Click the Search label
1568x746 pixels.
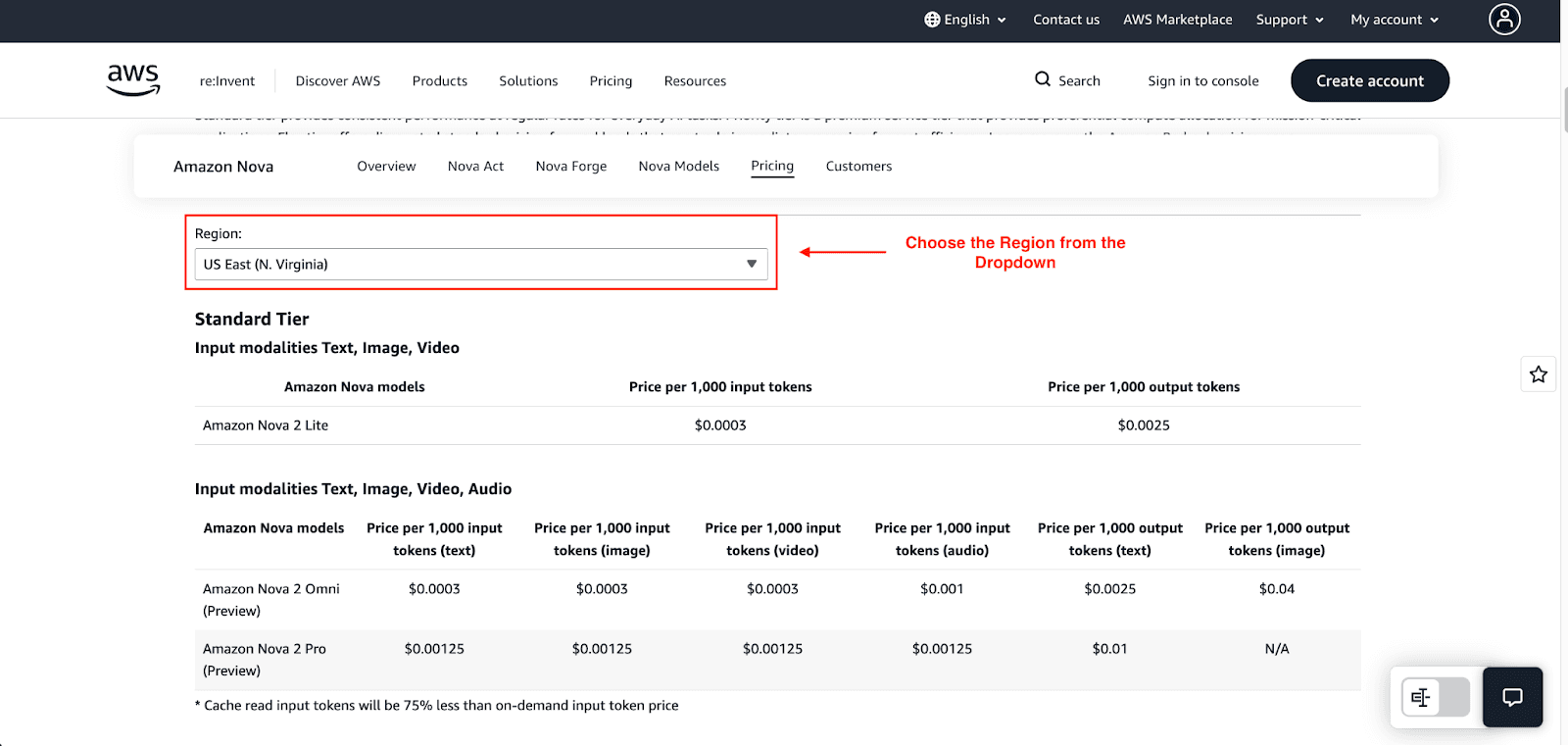1079,81
